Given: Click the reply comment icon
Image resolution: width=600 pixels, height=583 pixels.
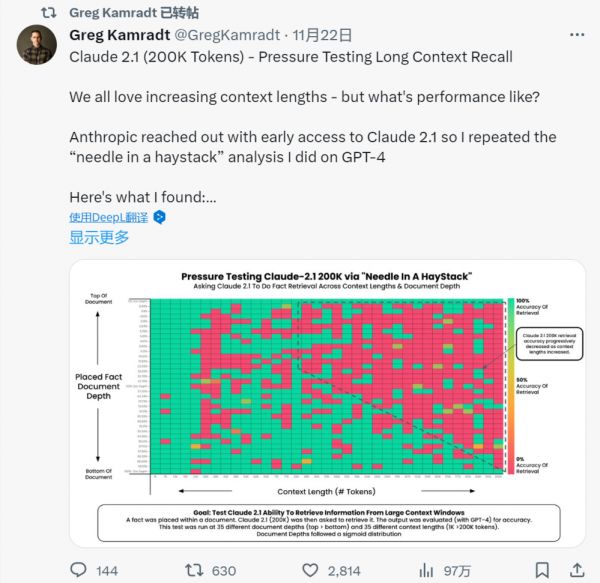Looking at the screenshot, I should point(78,570).
